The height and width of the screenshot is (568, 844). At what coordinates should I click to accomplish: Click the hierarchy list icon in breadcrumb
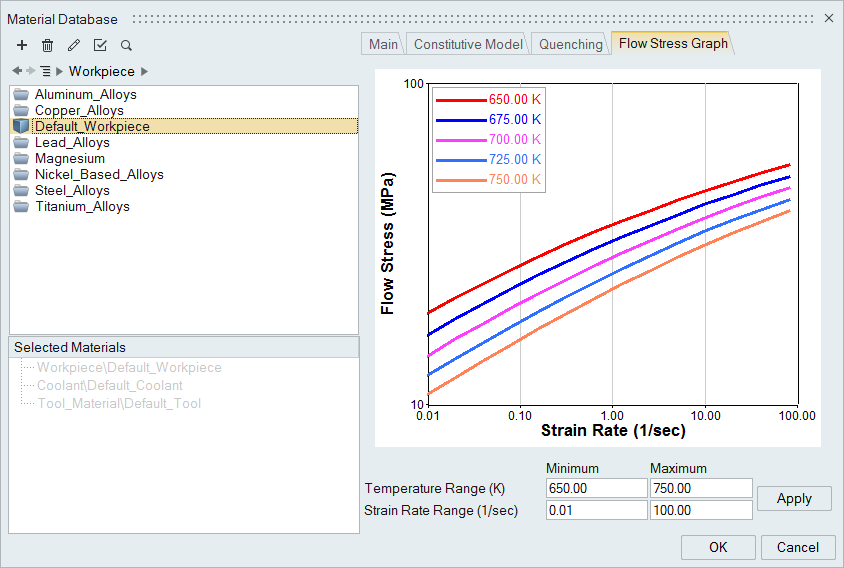pos(45,71)
